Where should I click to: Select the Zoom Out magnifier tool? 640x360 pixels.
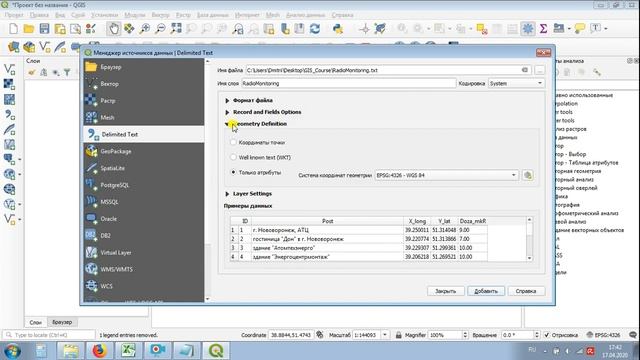coord(161,29)
